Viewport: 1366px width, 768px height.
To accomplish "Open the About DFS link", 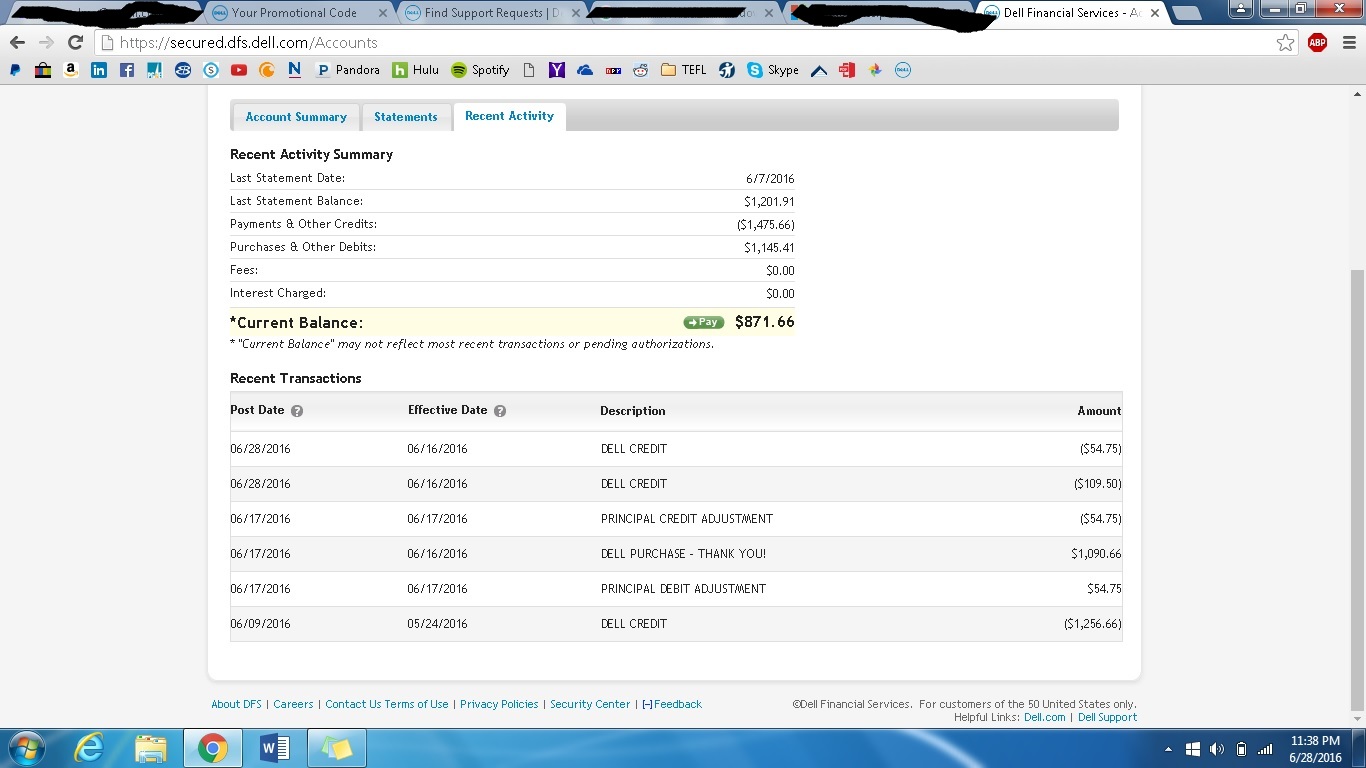I will tap(236, 704).
